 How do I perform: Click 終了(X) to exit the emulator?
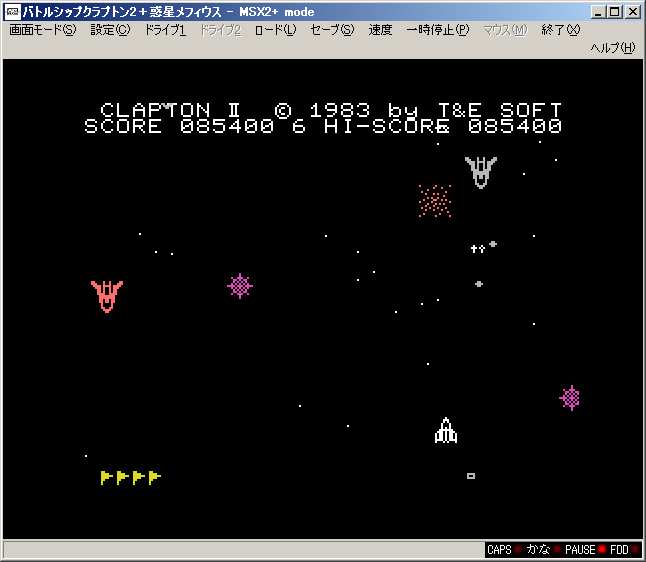[x=560, y=30]
